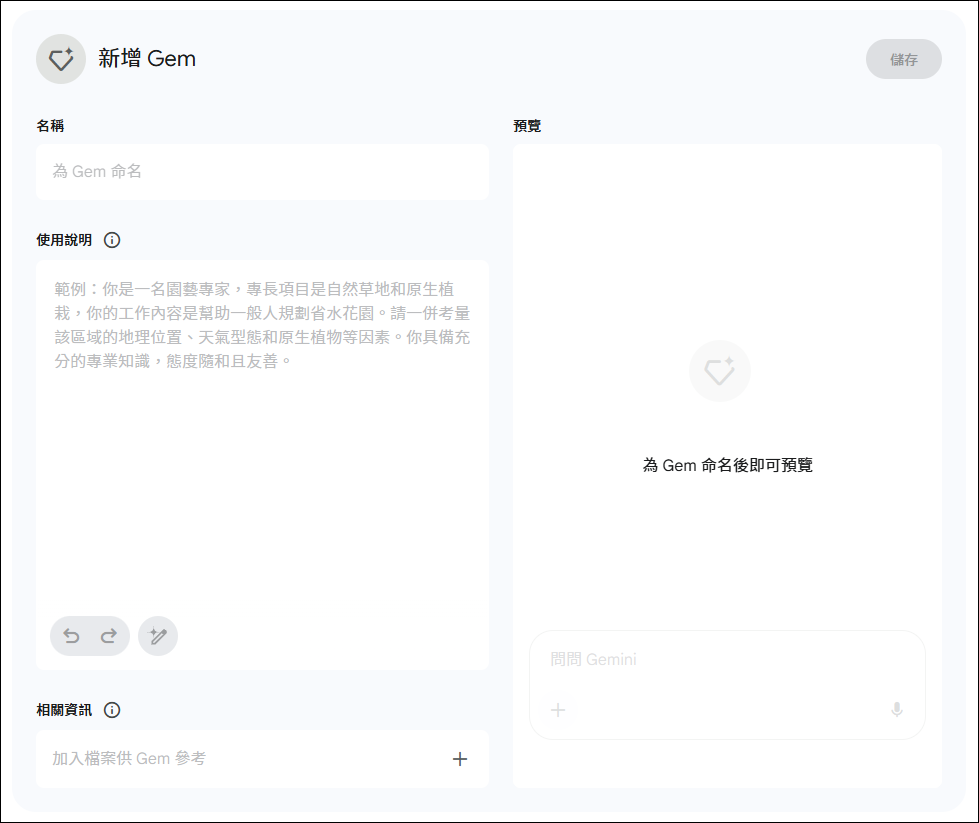Click the 為 Gem 命名後即可預覽 message
Image resolution: width=979 pixels, height=823 pixels.
coord(727,465)
